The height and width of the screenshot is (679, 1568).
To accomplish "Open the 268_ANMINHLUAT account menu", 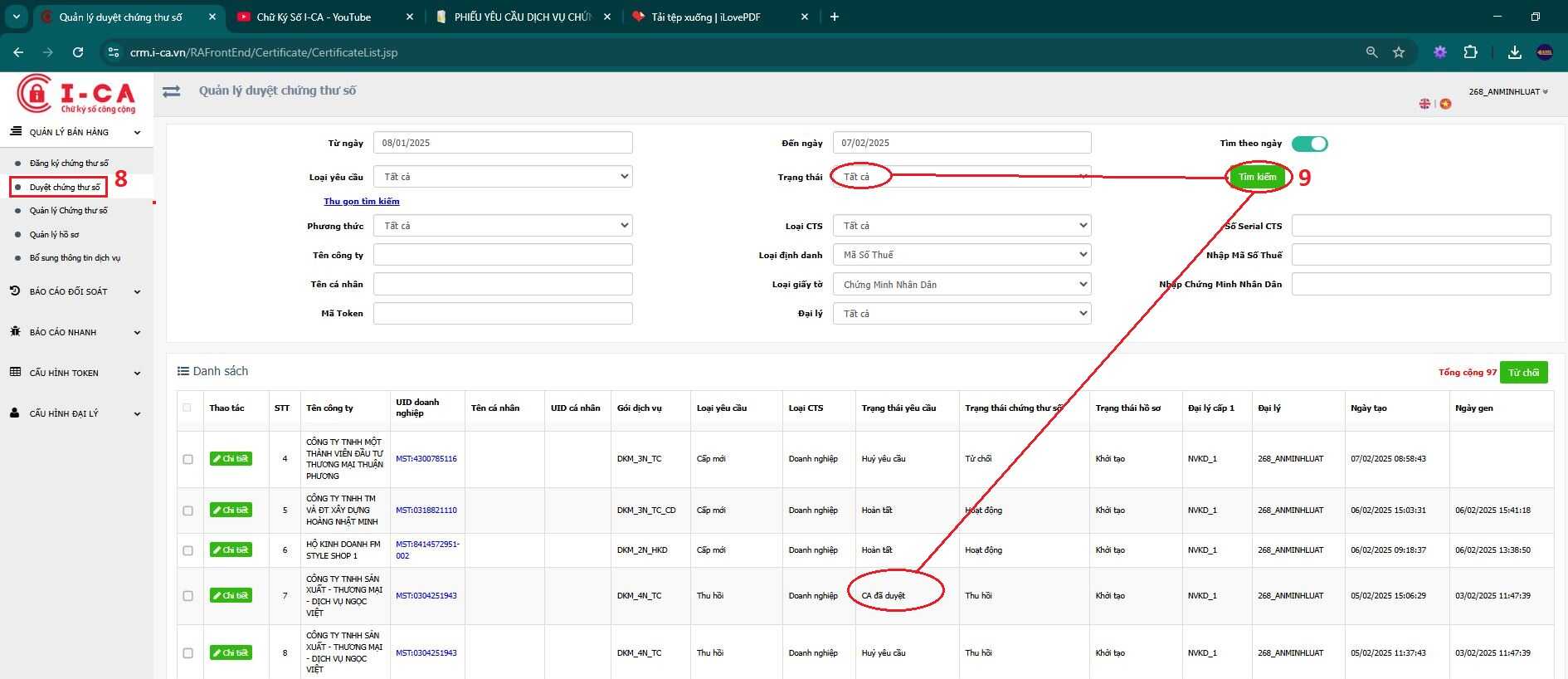I will pos(1508,92).
